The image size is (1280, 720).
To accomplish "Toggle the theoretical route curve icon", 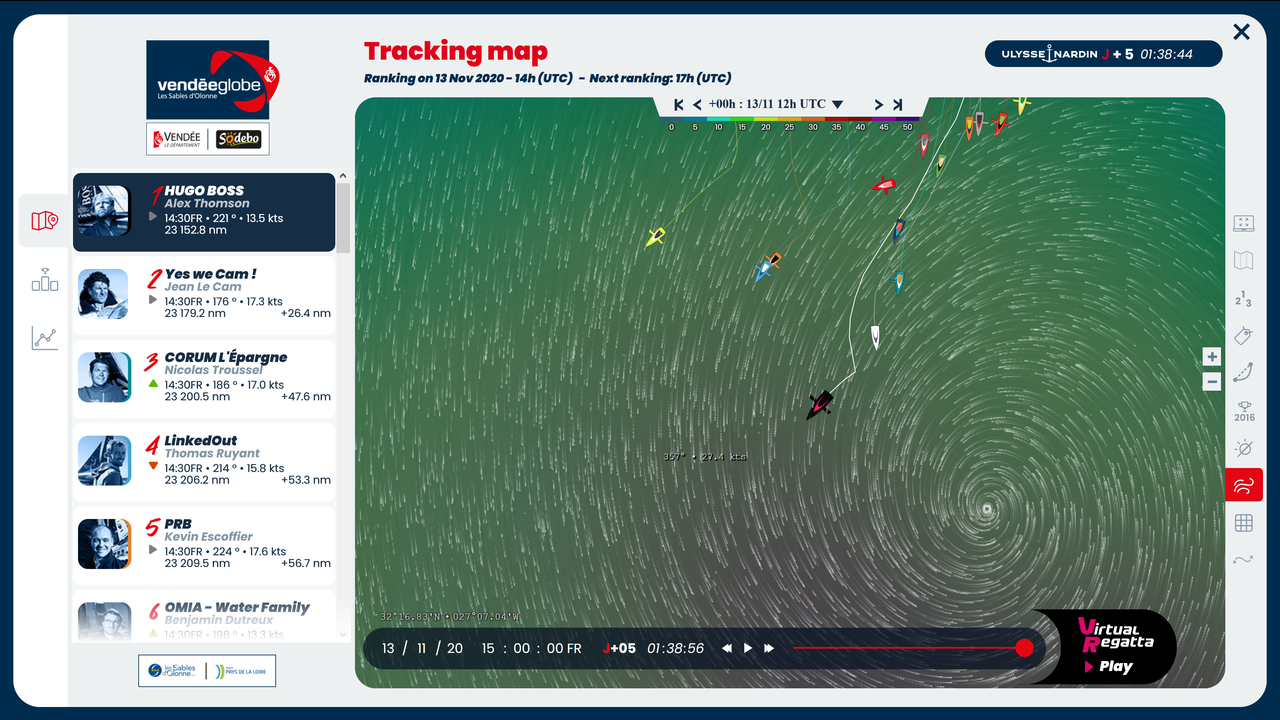I will coord(1244,372).
